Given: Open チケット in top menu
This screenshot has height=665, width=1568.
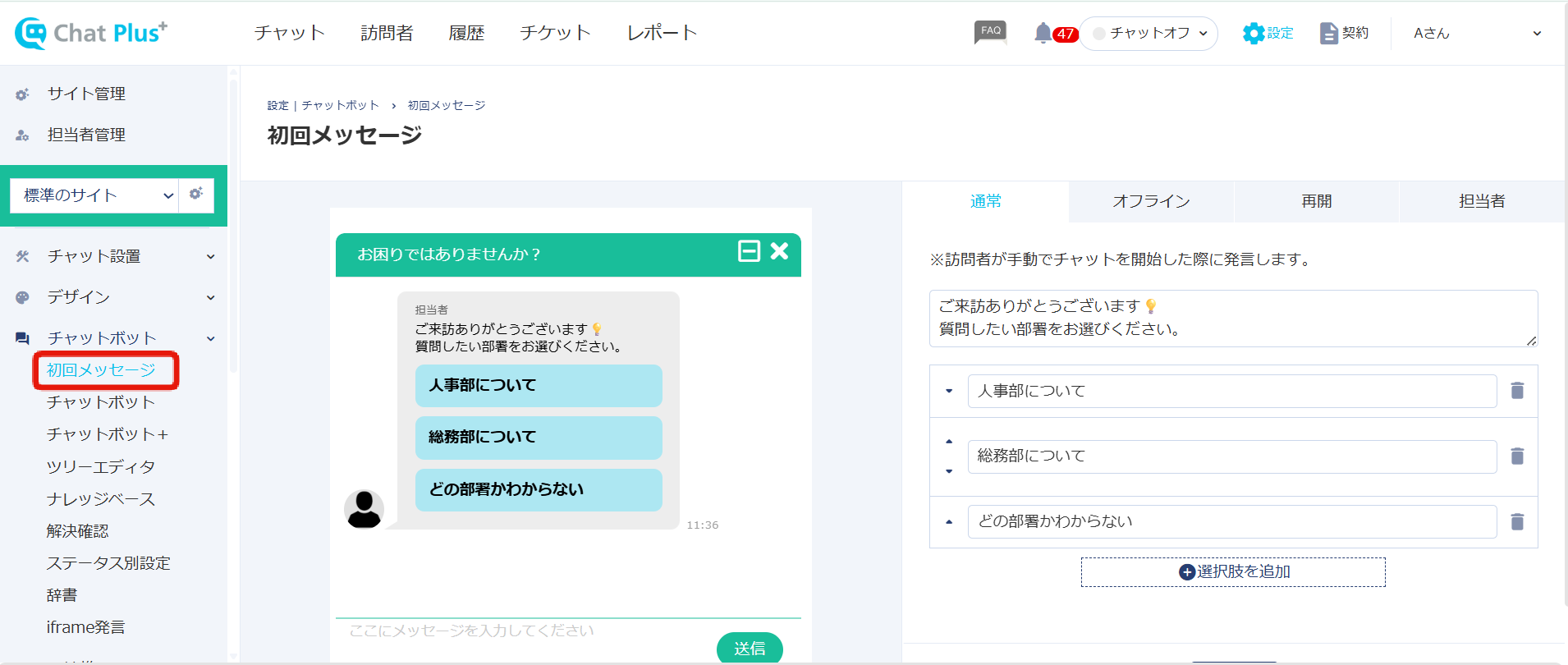Looking at the screenshot, I should (x=555, y=33).
